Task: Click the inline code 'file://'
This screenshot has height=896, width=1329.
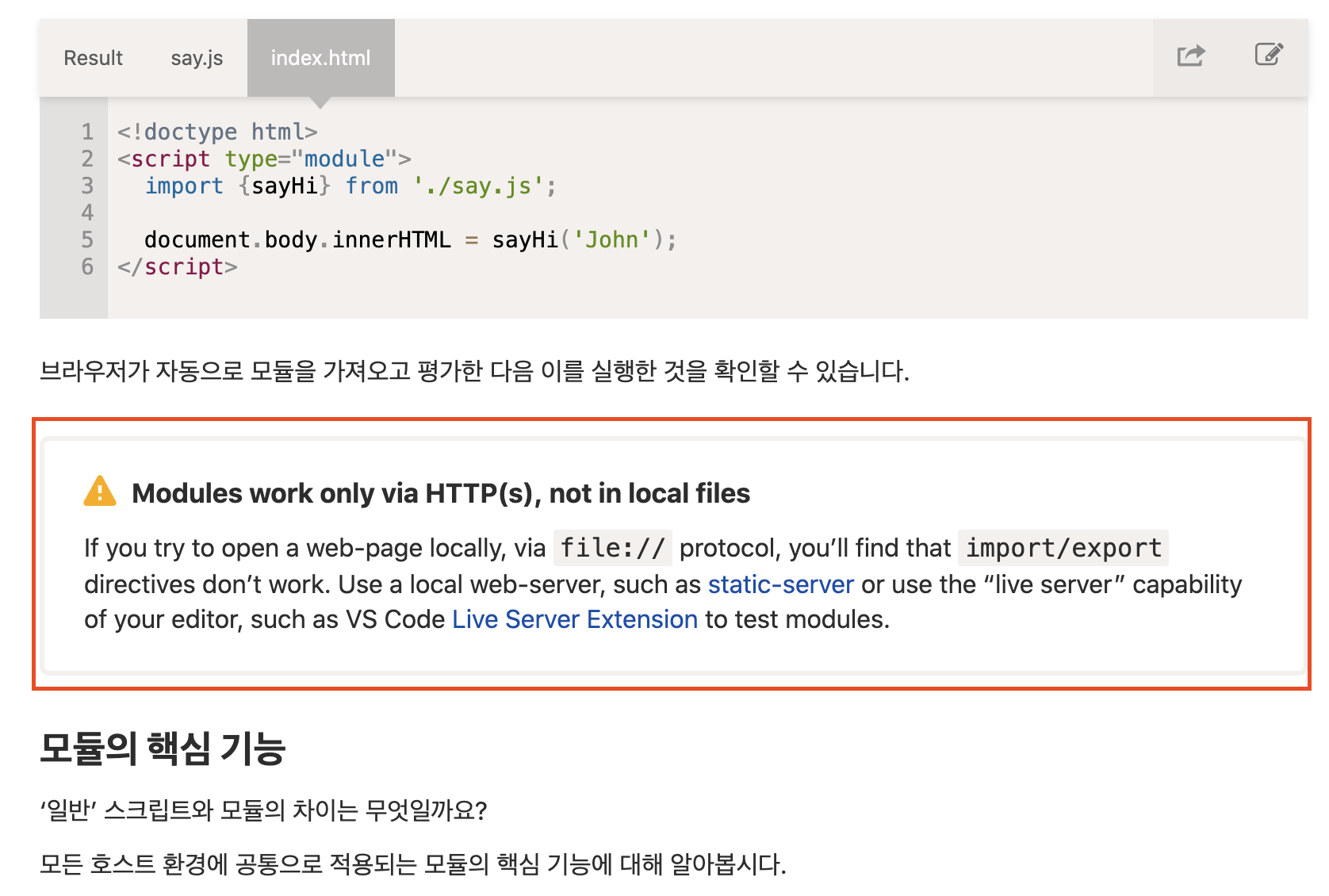Action: coord(612,548)
